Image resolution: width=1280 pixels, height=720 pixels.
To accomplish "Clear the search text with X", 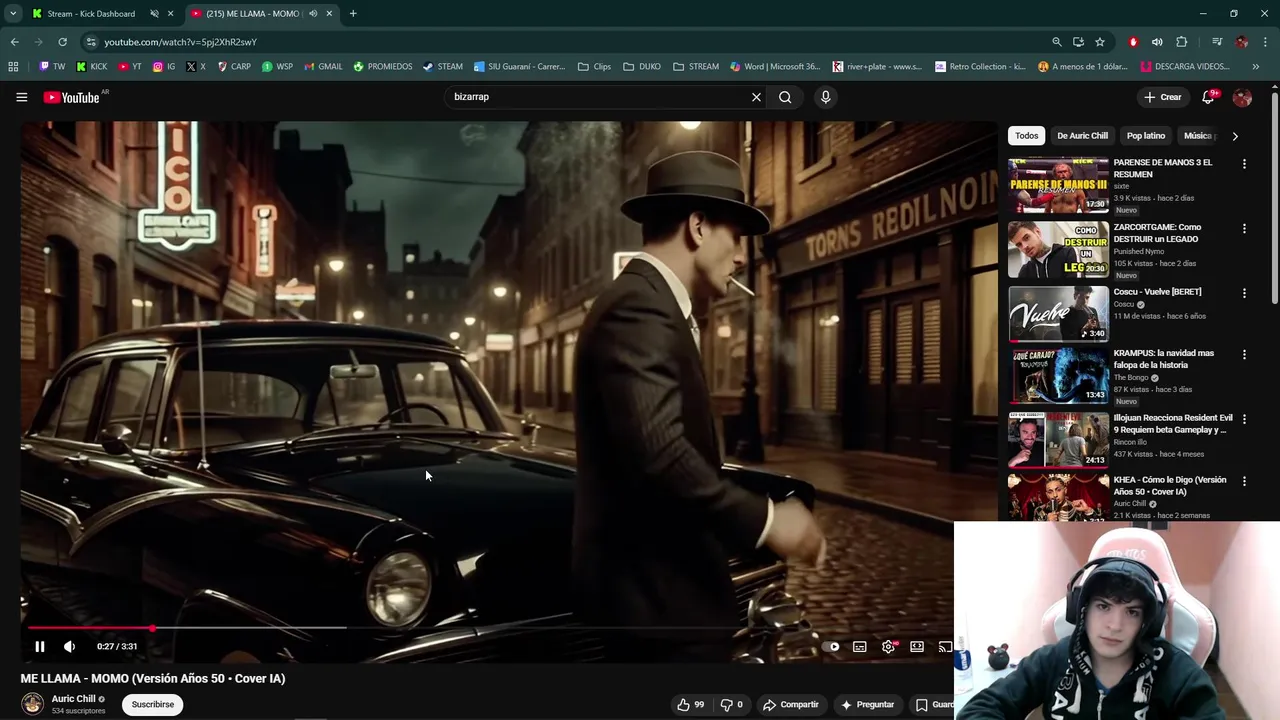I will [x=756, y=97].
